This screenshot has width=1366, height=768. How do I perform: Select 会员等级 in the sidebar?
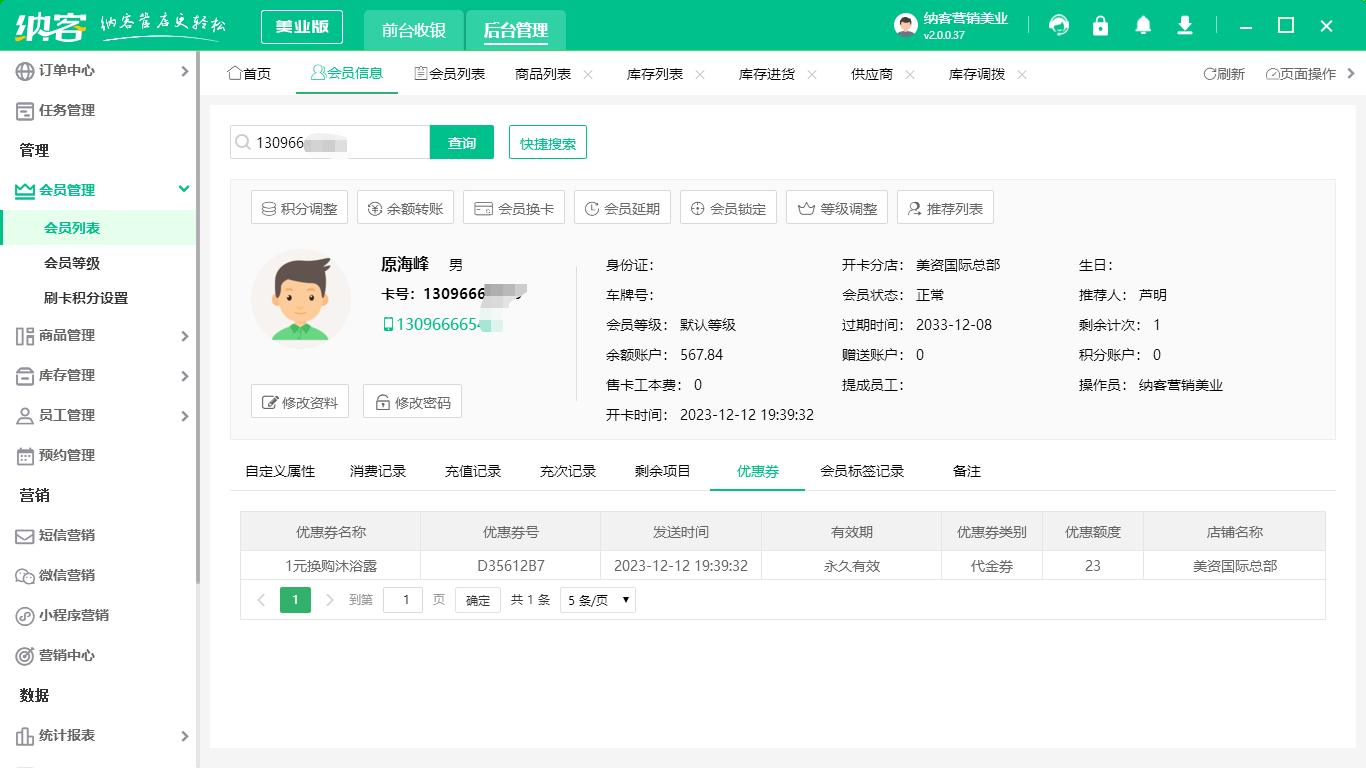(x=72, y=263)
